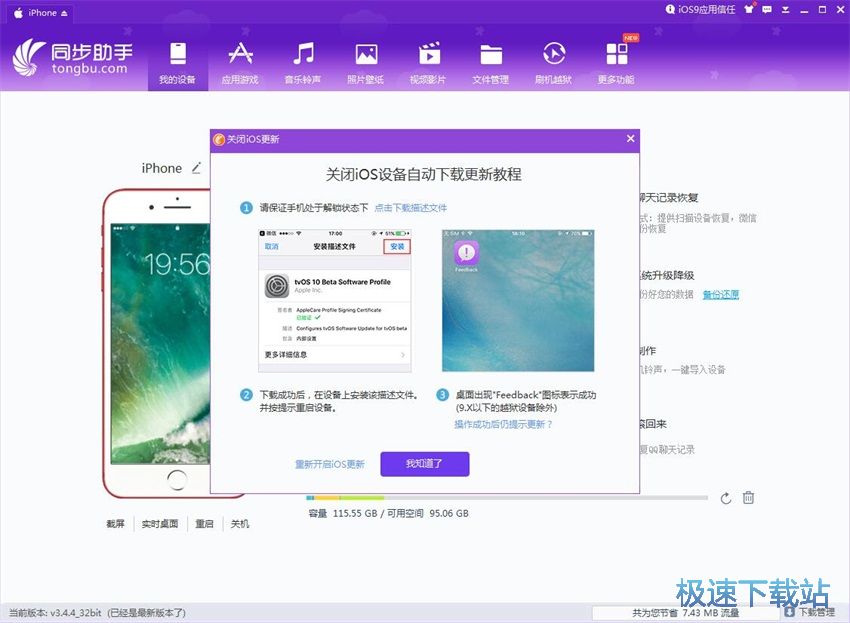The height and width of the screenshot is (623, 850).
Task: Click the 关机 shutdown button
Action: pyautogui.click(x=240, y=524)
